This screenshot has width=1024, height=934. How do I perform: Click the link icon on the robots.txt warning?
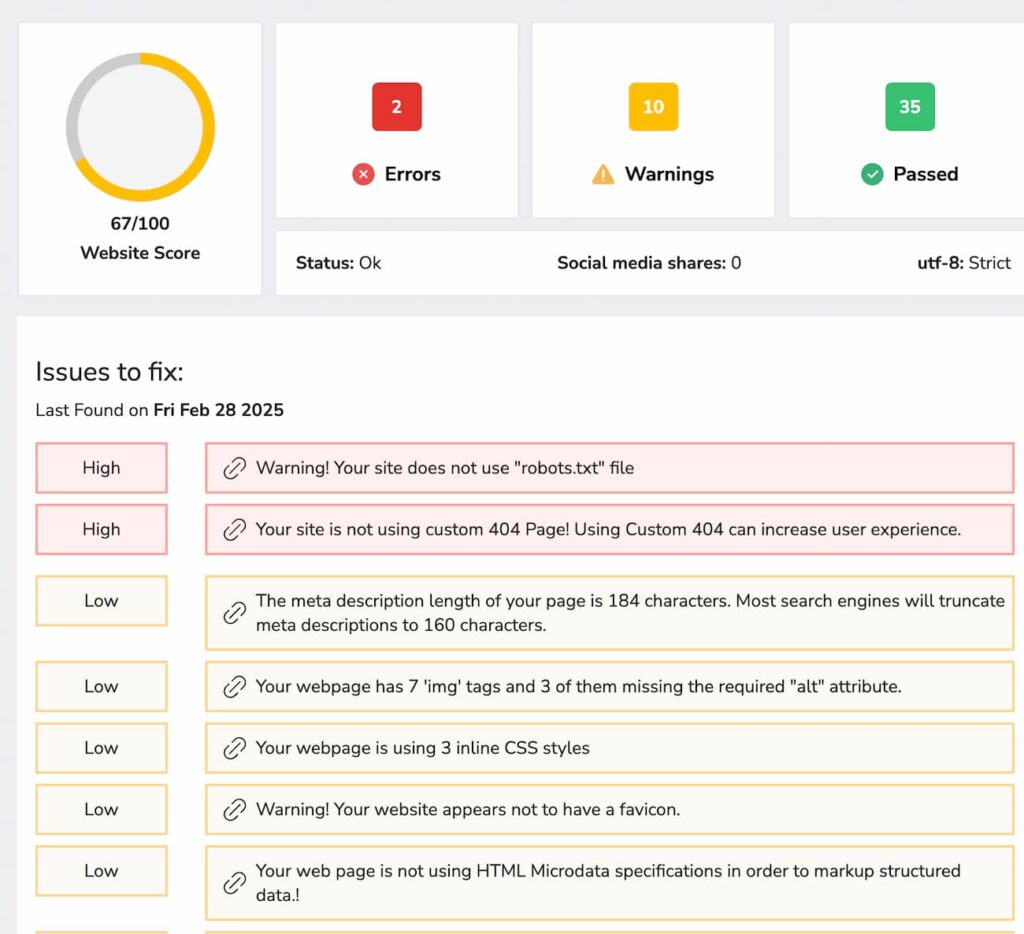point(235,467)
